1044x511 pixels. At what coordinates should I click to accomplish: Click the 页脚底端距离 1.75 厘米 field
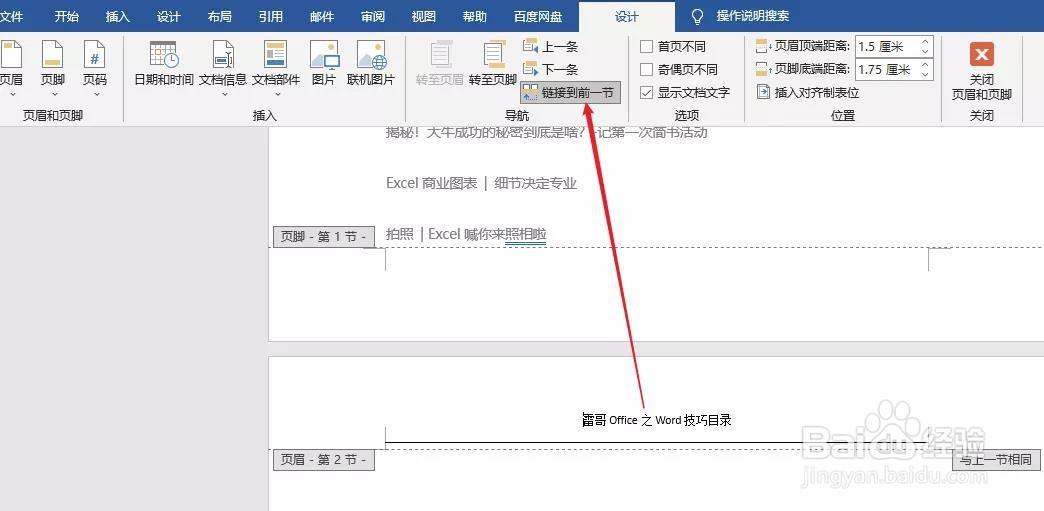pyautogui.click(x=888, y=69)
